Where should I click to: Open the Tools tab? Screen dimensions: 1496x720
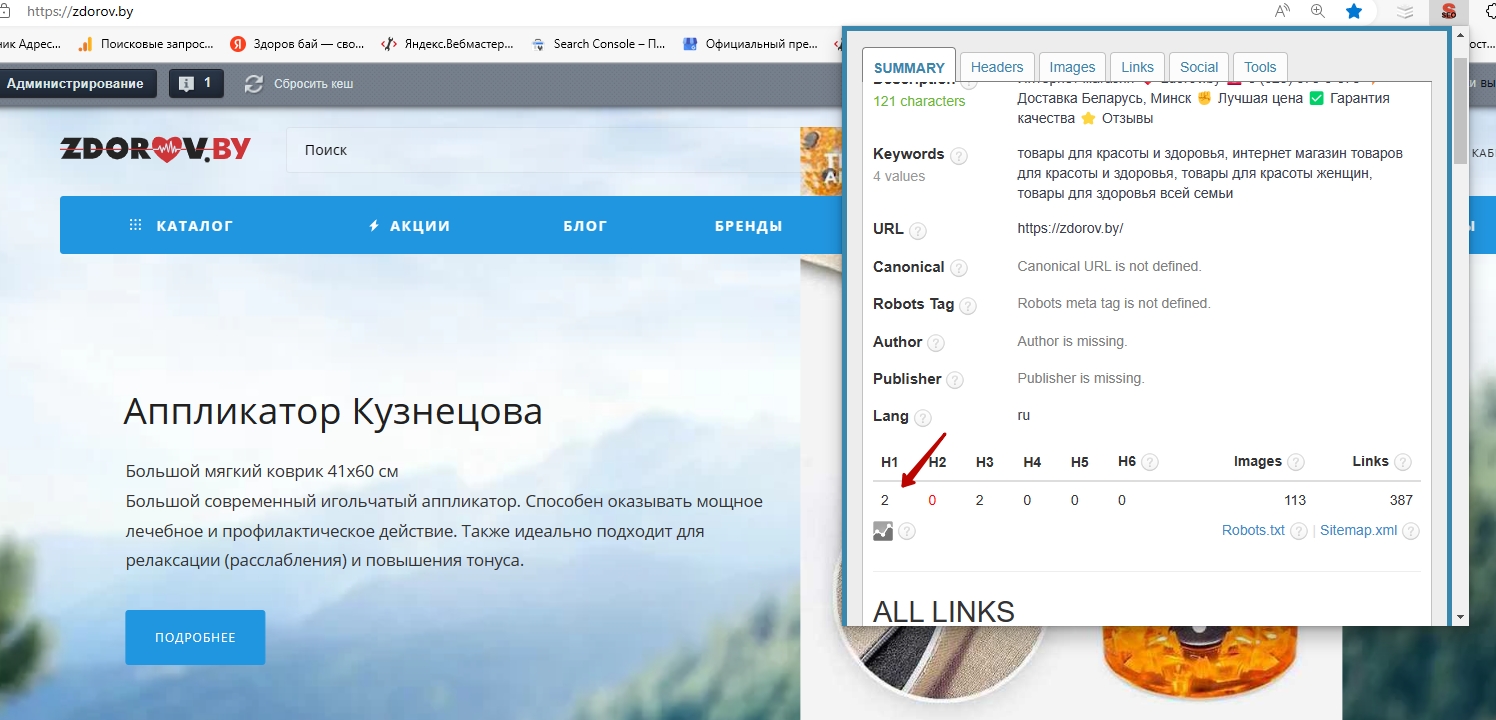1260,67
